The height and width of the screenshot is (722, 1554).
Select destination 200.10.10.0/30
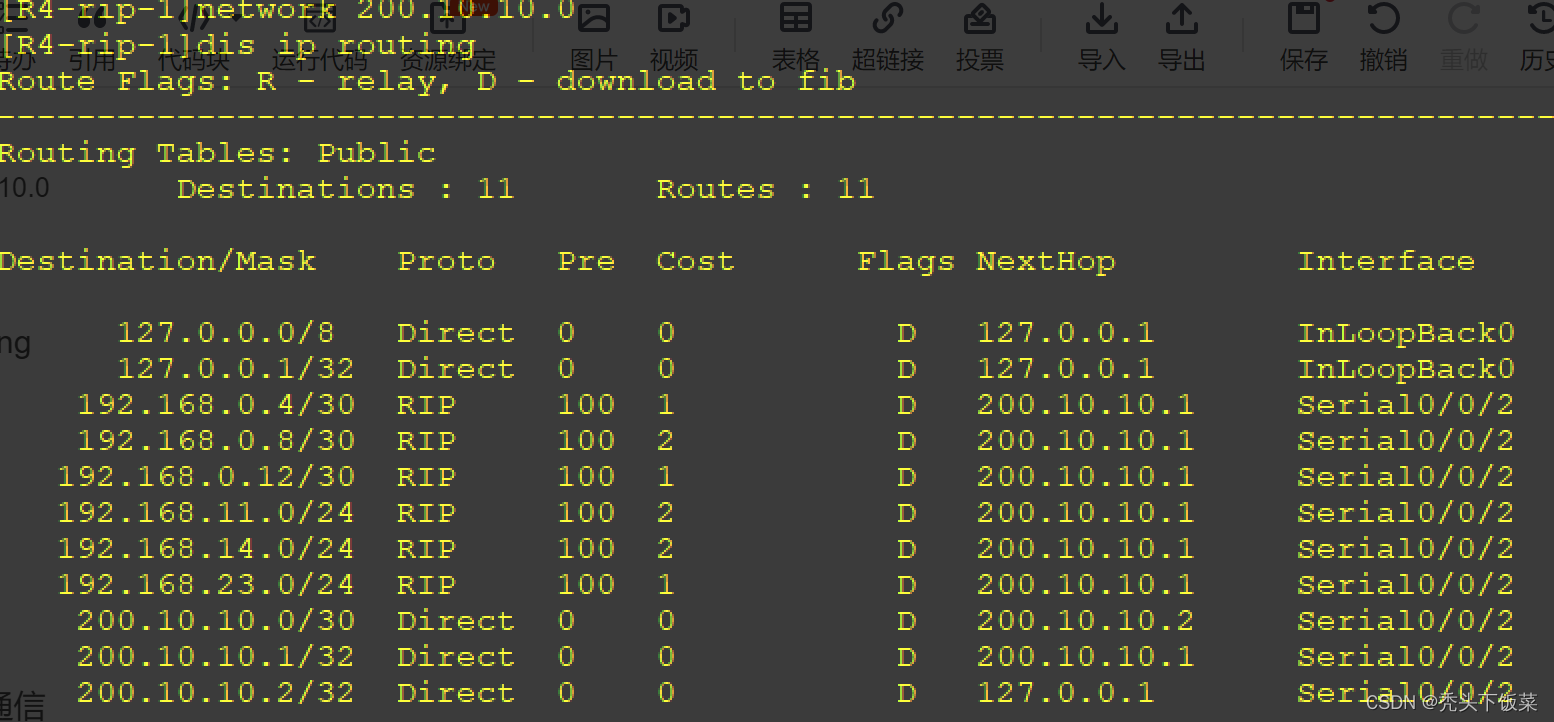point(216,621)
